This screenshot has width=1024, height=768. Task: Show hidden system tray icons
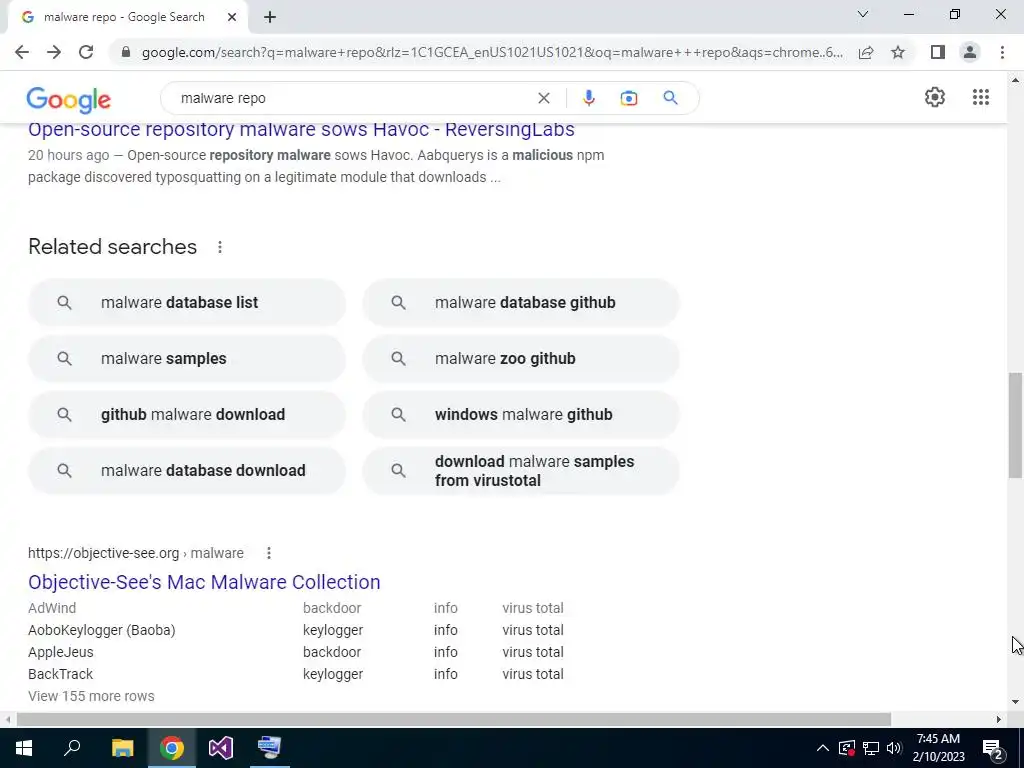tap(823, 748)
